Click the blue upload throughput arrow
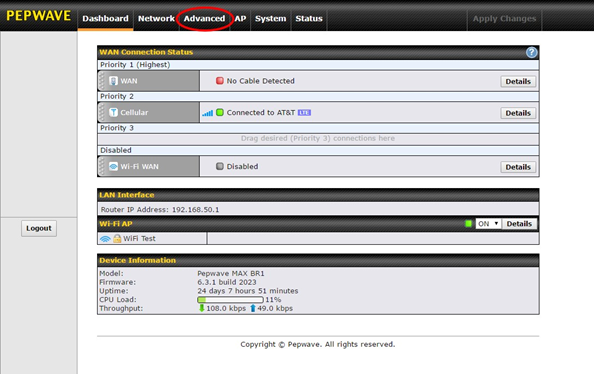Image resolution: width=594 pixels, height=374 pixels. [253, 308]
